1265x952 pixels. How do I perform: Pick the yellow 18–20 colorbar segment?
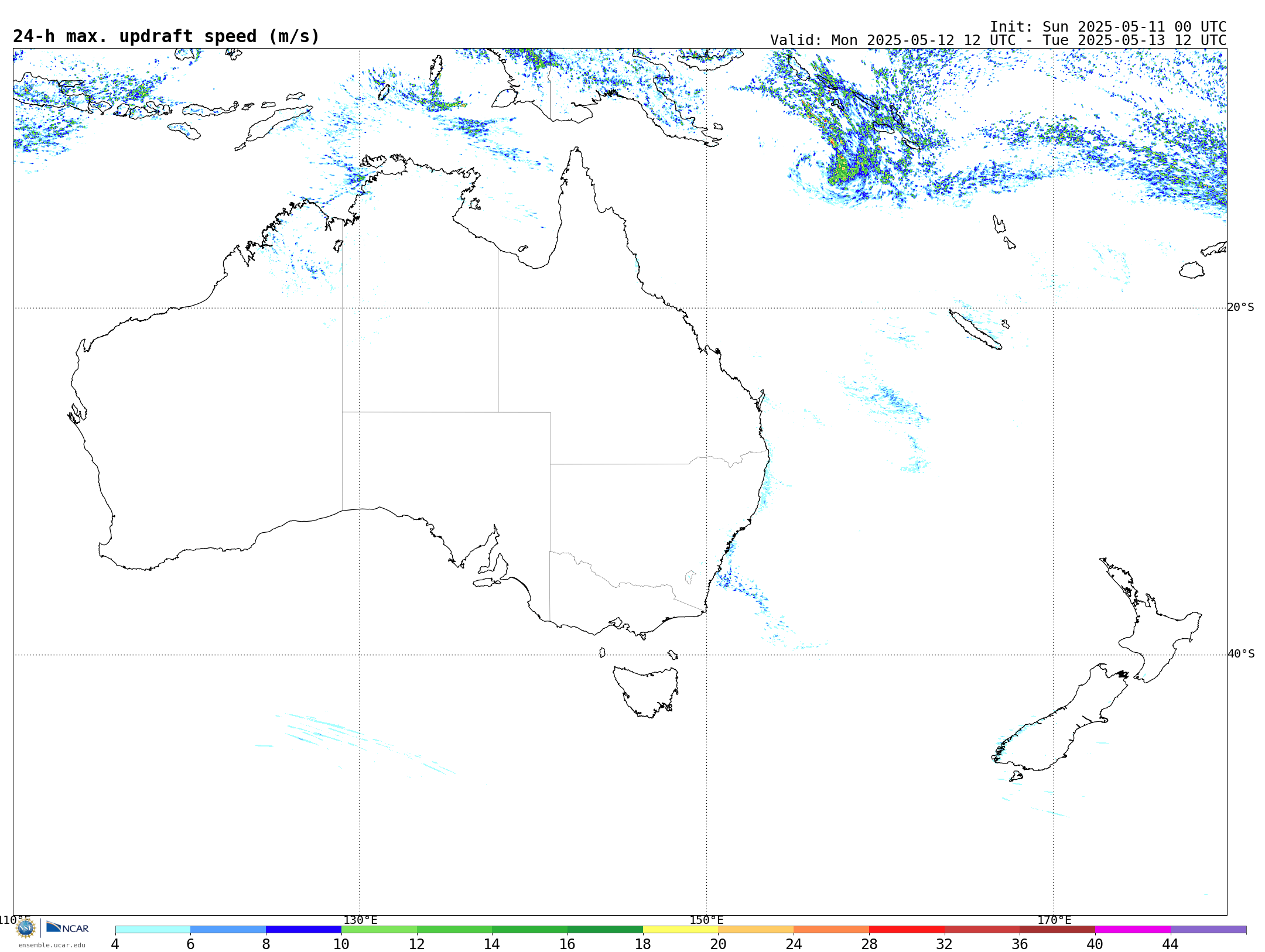click(x=681, y=930)
